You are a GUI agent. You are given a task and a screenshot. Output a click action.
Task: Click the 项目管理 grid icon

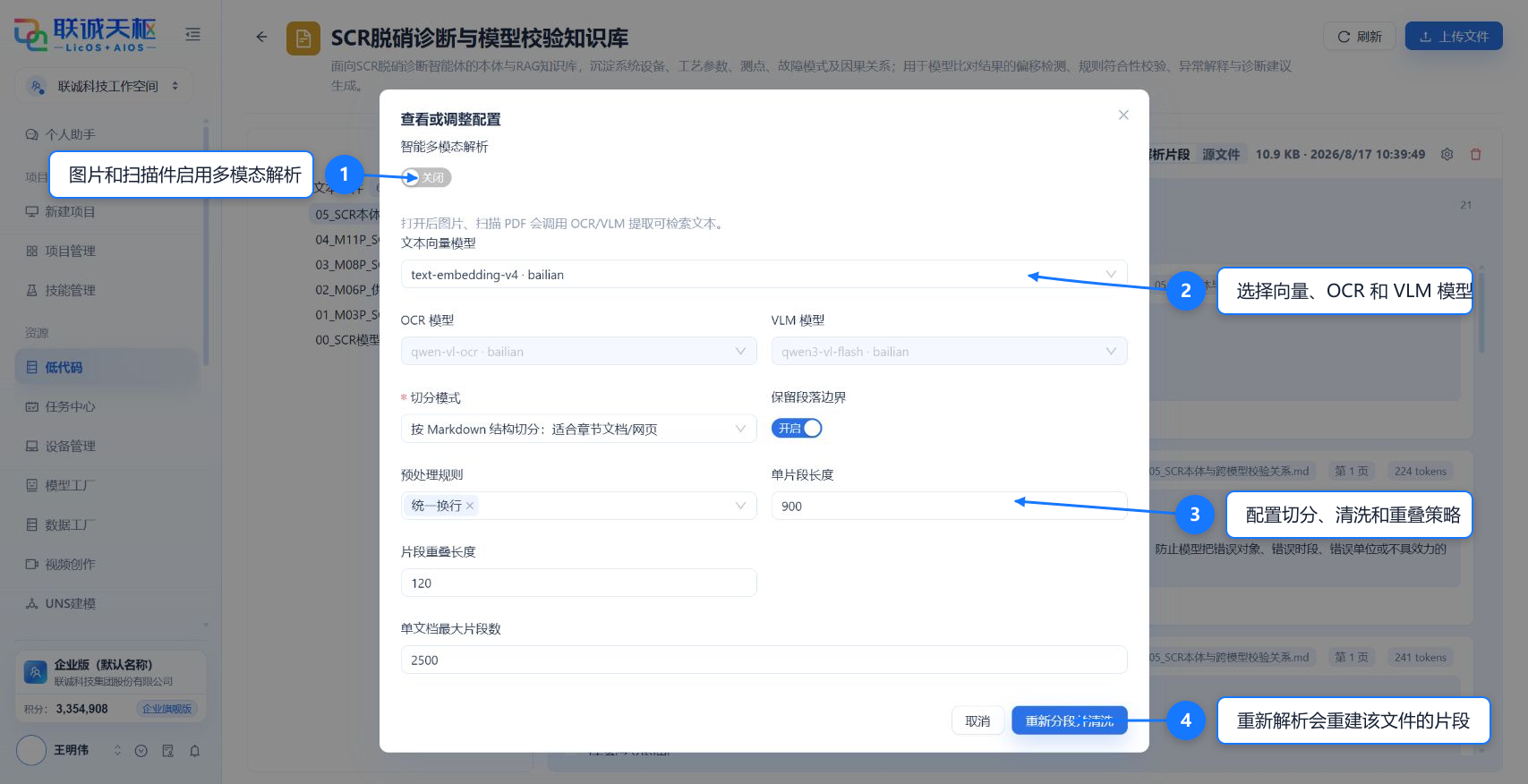(32, 251)
